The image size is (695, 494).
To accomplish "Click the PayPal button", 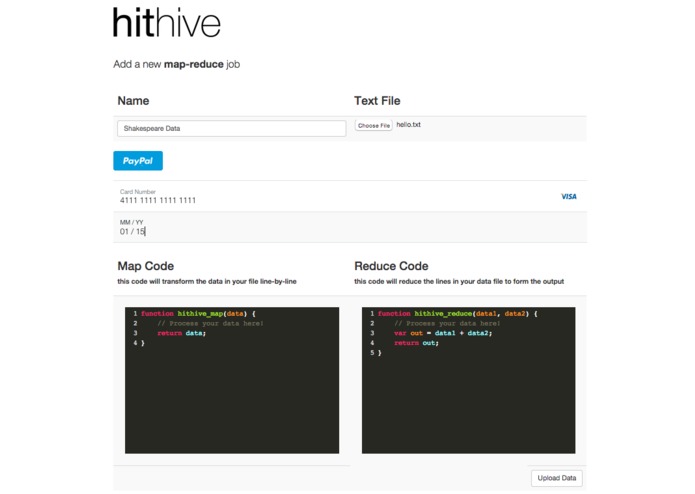I will [138, 161].
